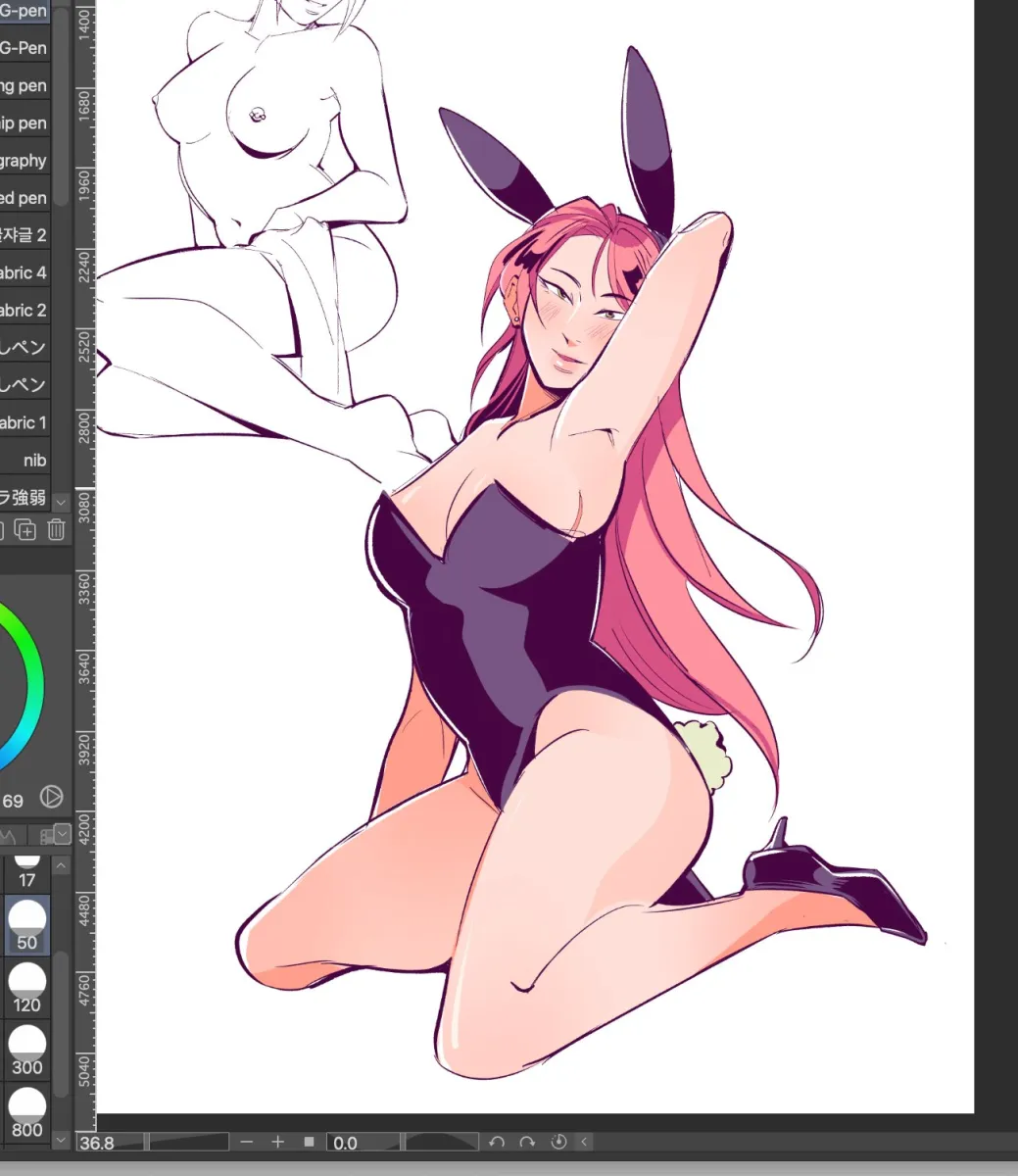This screenshot has width=1018, height=1176.
Task: Select the sub tool ending in "abric 1"
Action: coord(25,422)
